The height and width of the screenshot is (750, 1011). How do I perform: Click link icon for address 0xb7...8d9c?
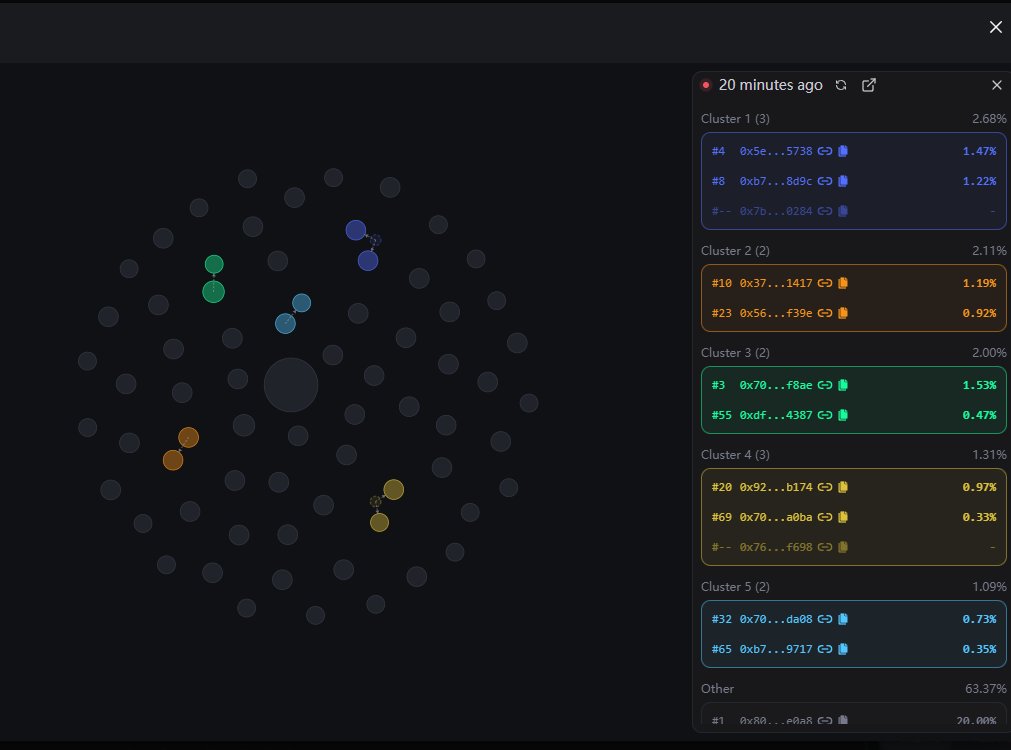[x=825, y=181]
